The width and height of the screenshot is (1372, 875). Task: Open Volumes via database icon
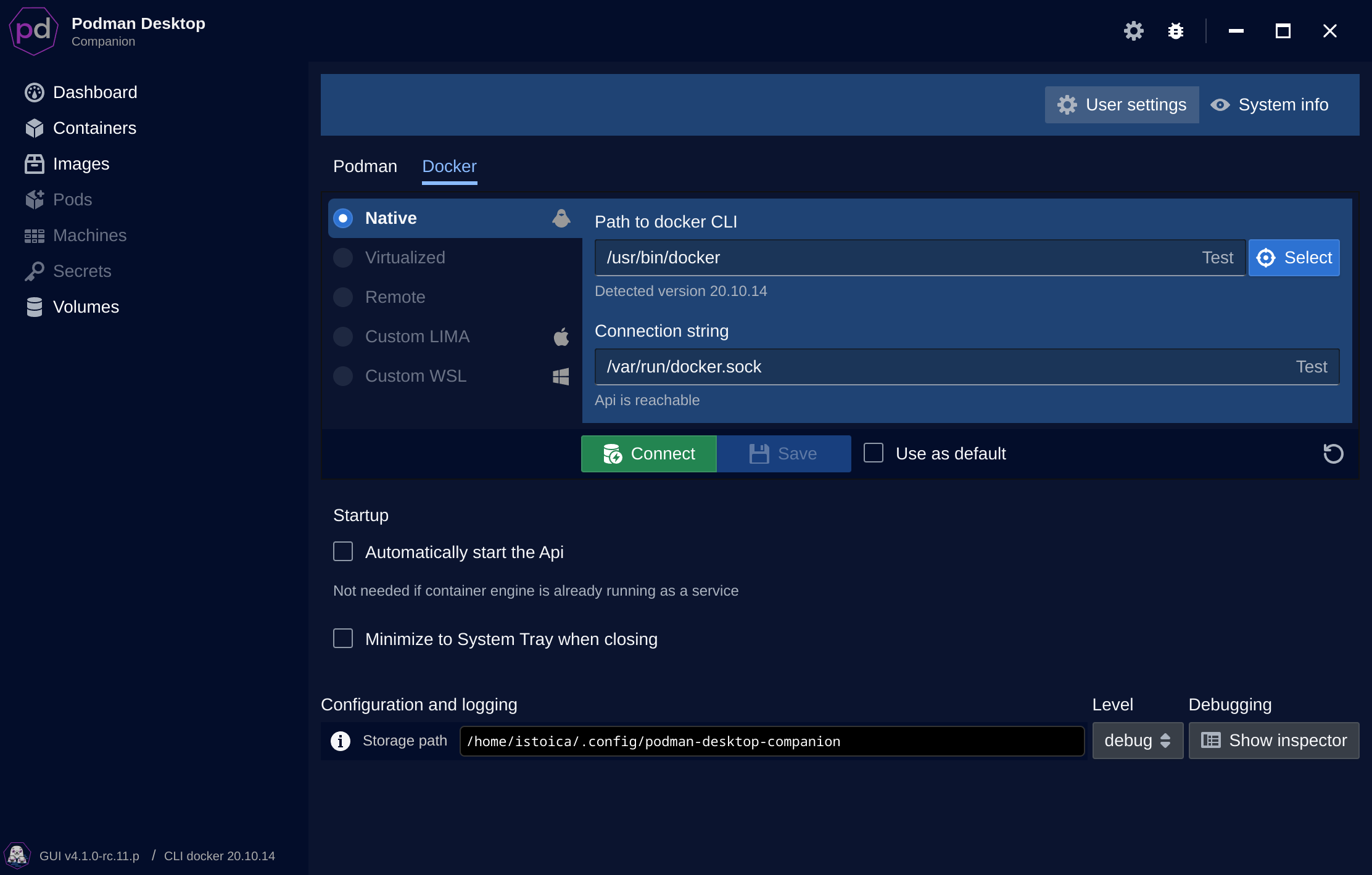pos(35,307)
